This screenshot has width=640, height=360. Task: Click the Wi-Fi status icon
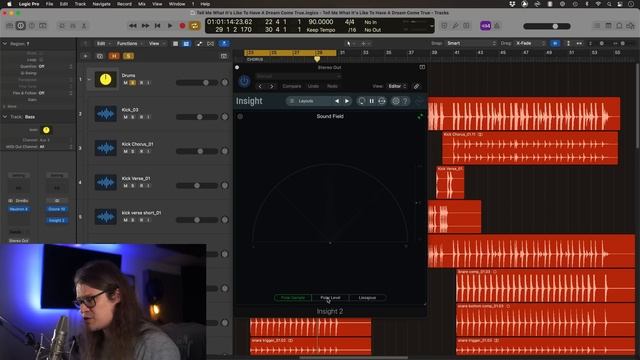598,4
